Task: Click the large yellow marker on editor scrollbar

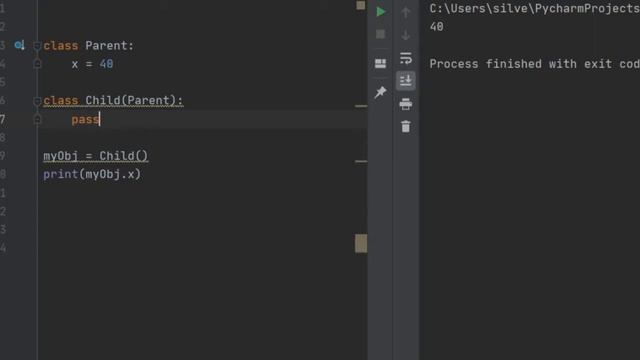Action: [x=361, y=243]
